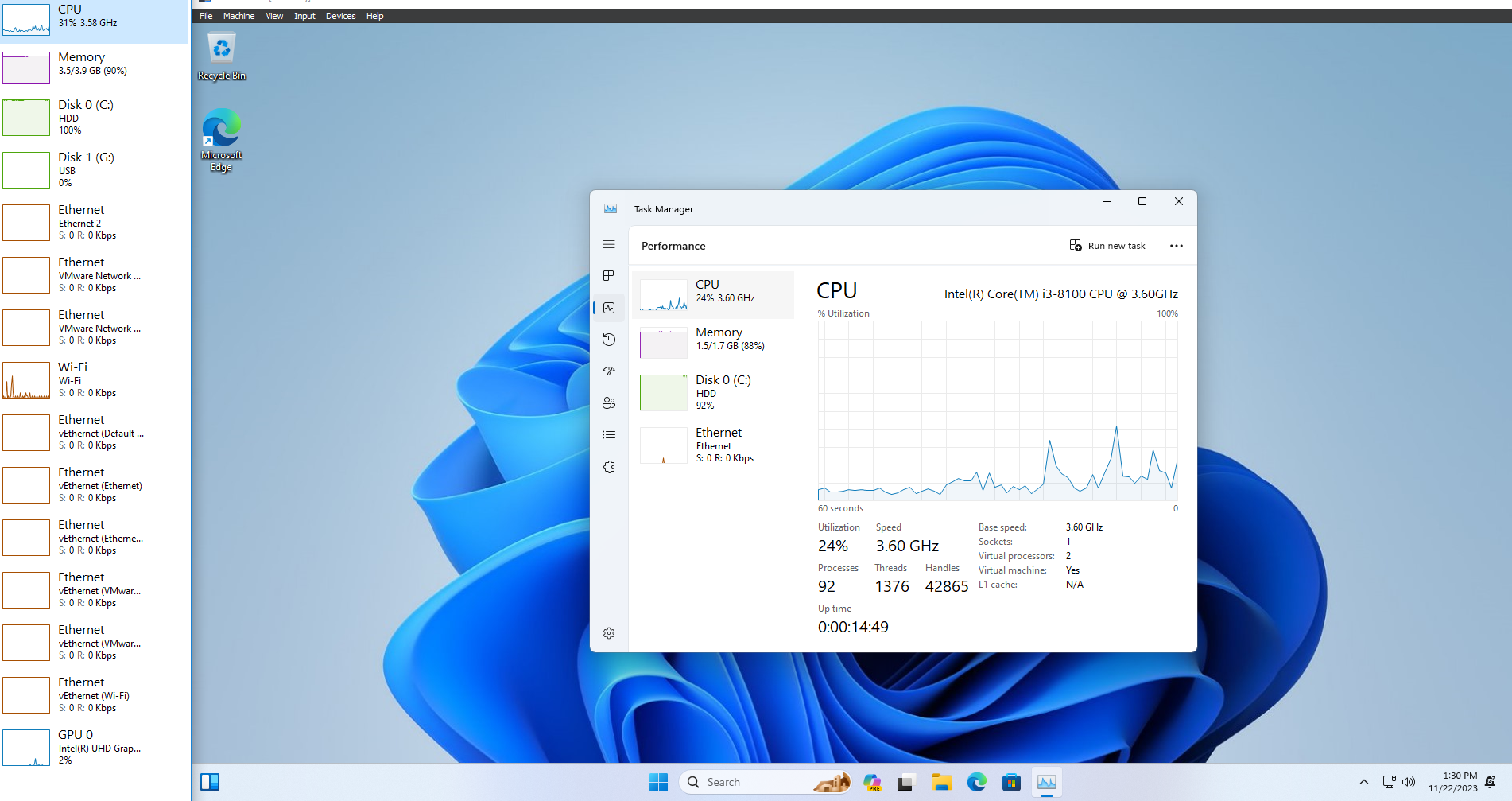Select GPU 0 in host performance list
Image resolution: width=1512 pixels, height=801 pixels.
(95, 747)
